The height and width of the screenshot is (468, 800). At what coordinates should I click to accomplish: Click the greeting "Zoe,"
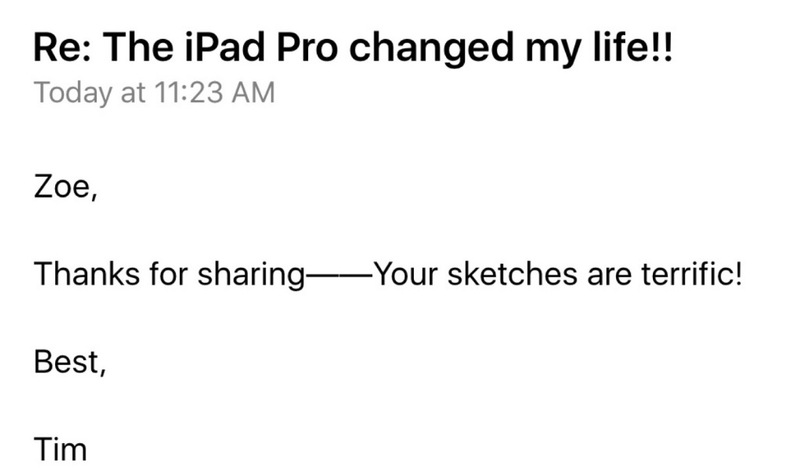coord(65,186)
